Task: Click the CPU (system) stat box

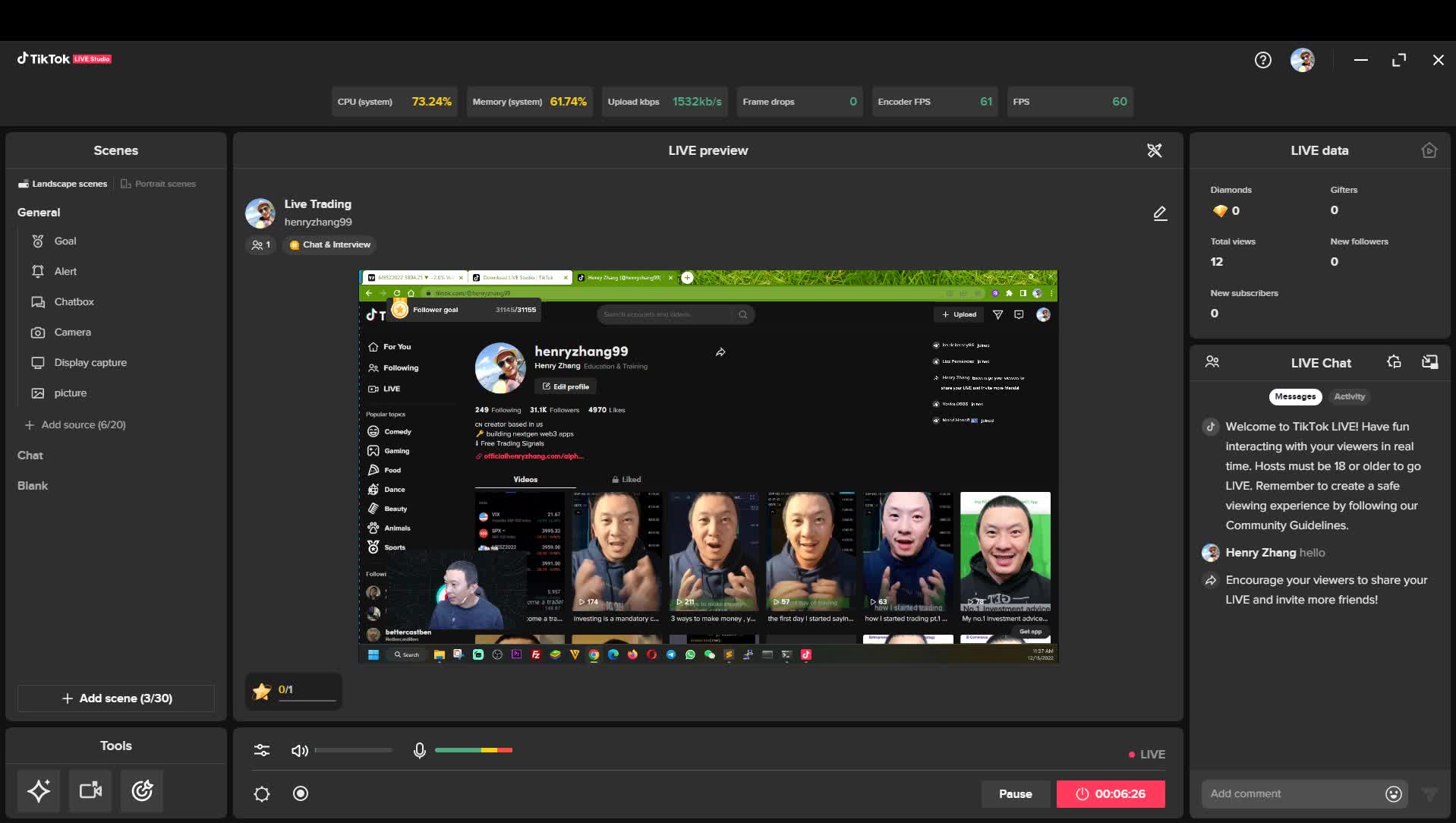Action: (x=395, y=102)
